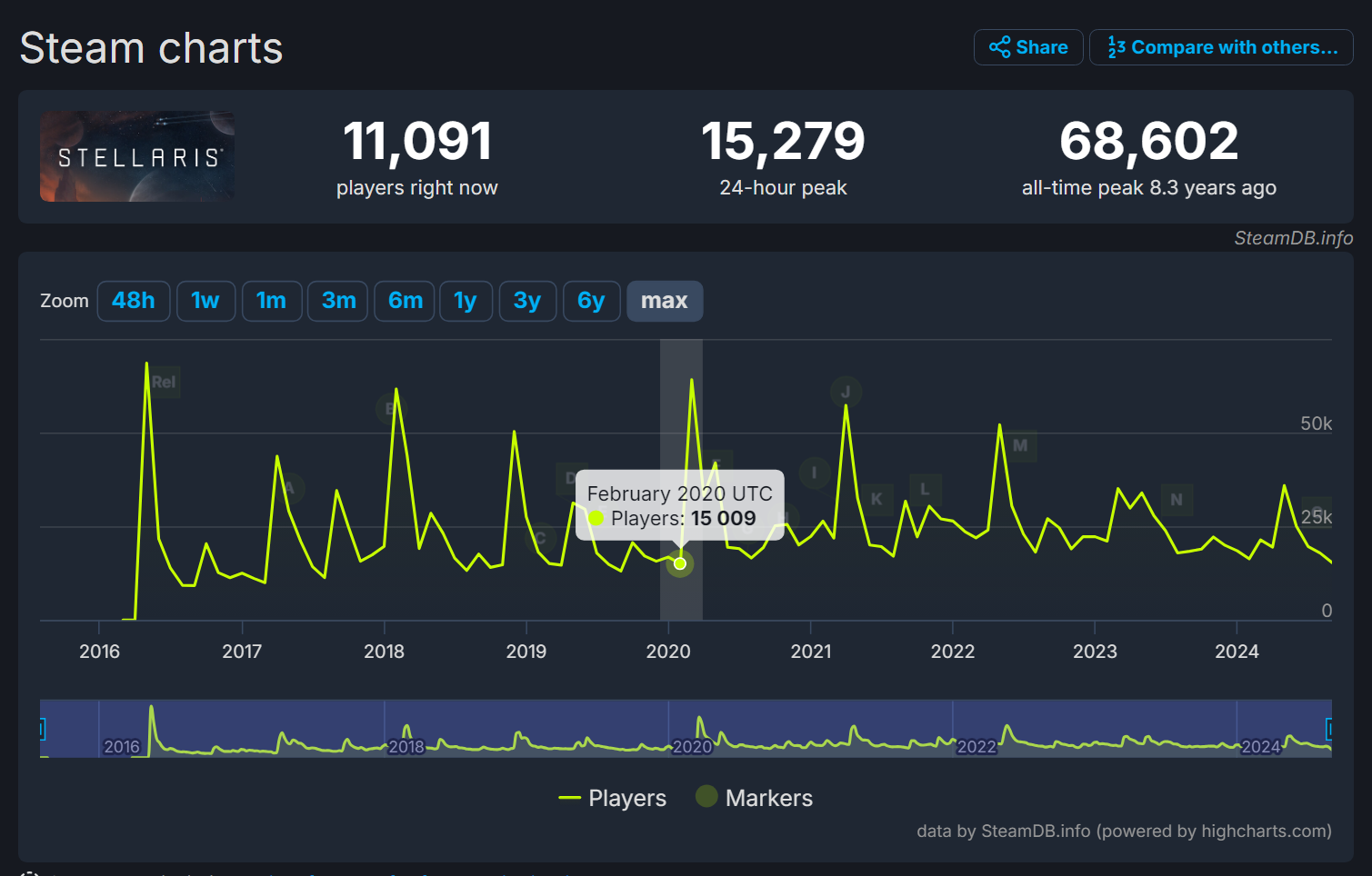Click the Share button
The image size is (1372, 876).
1028,47
